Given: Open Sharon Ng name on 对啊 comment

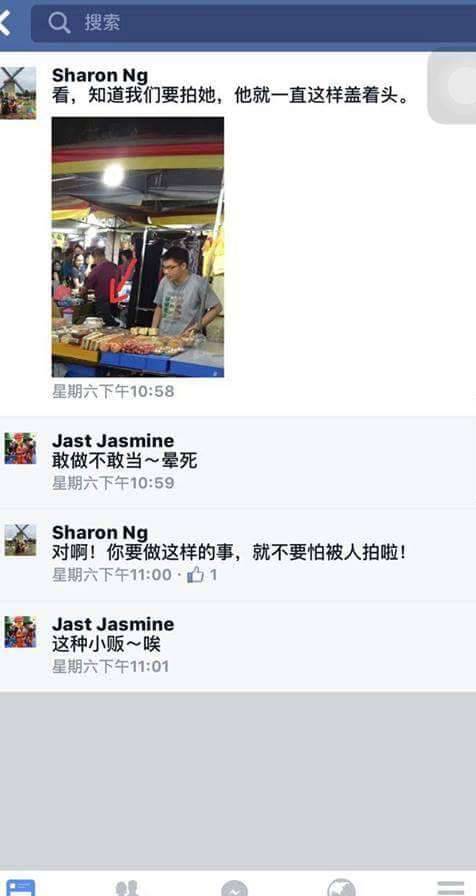Looking at the screenshot, I should point(99,533).
